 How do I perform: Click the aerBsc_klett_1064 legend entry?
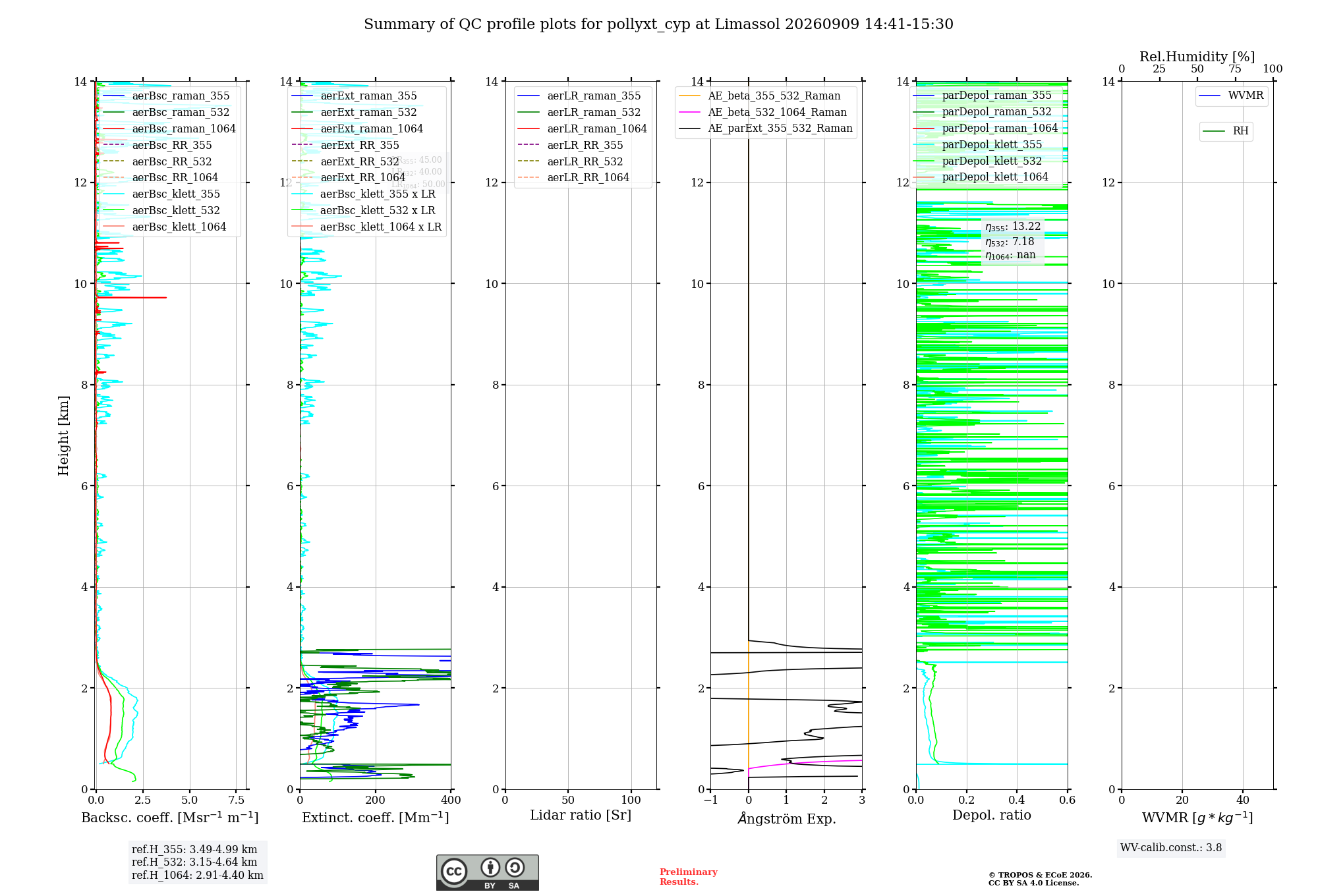click(165, 227)
